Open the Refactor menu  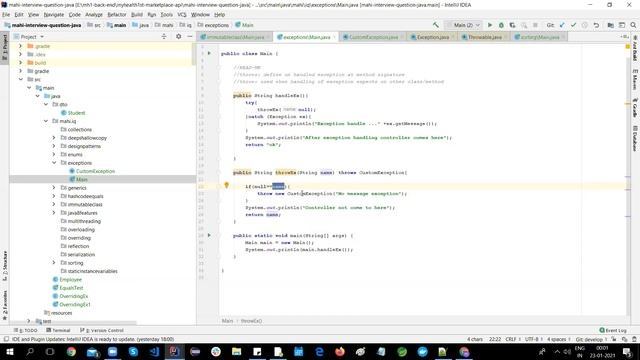pos(117,14)
